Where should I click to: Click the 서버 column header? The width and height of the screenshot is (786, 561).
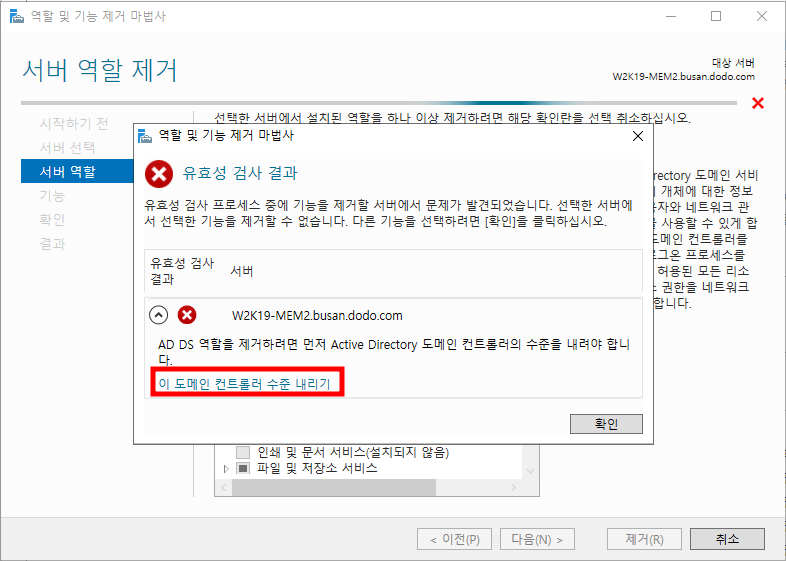(242, 271)
